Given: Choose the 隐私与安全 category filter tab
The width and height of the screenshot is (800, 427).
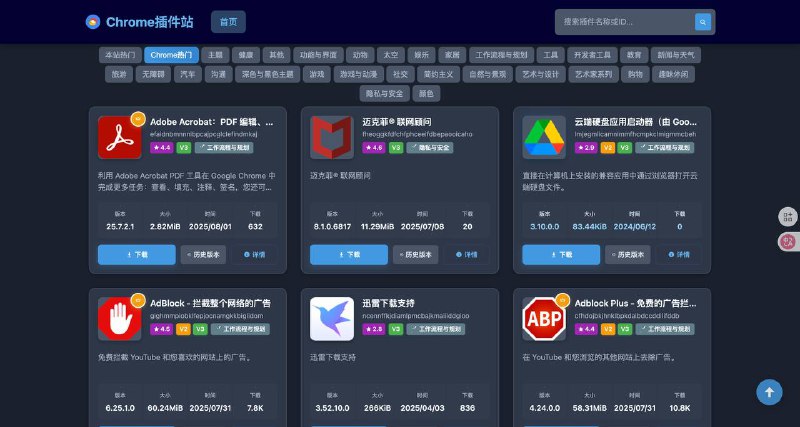Looking at the screenshot, I should pyautogui.click(x=385, y=94).
